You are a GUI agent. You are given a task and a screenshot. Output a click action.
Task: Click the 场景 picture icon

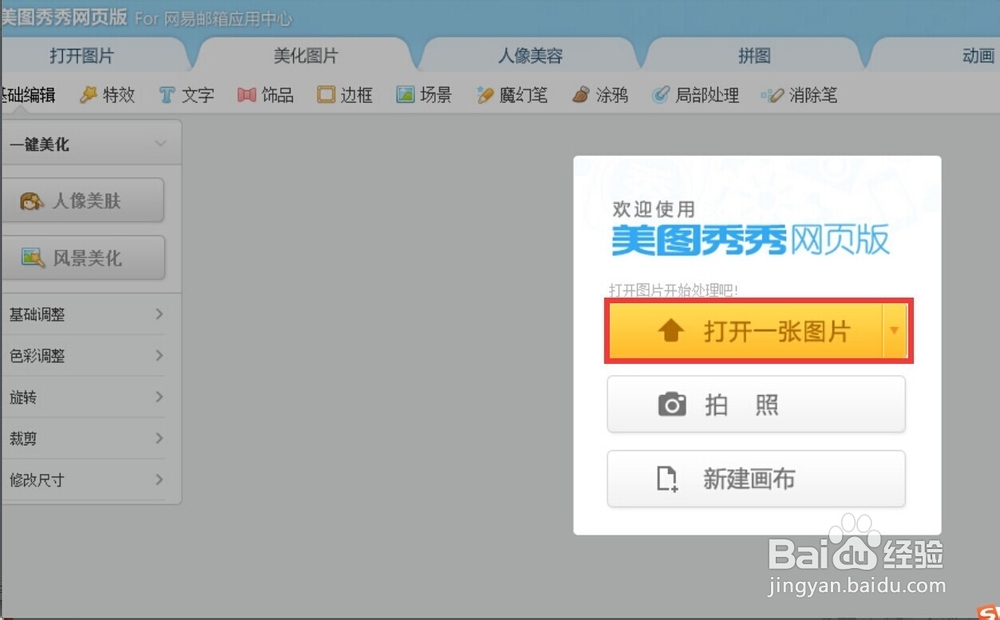405,95
